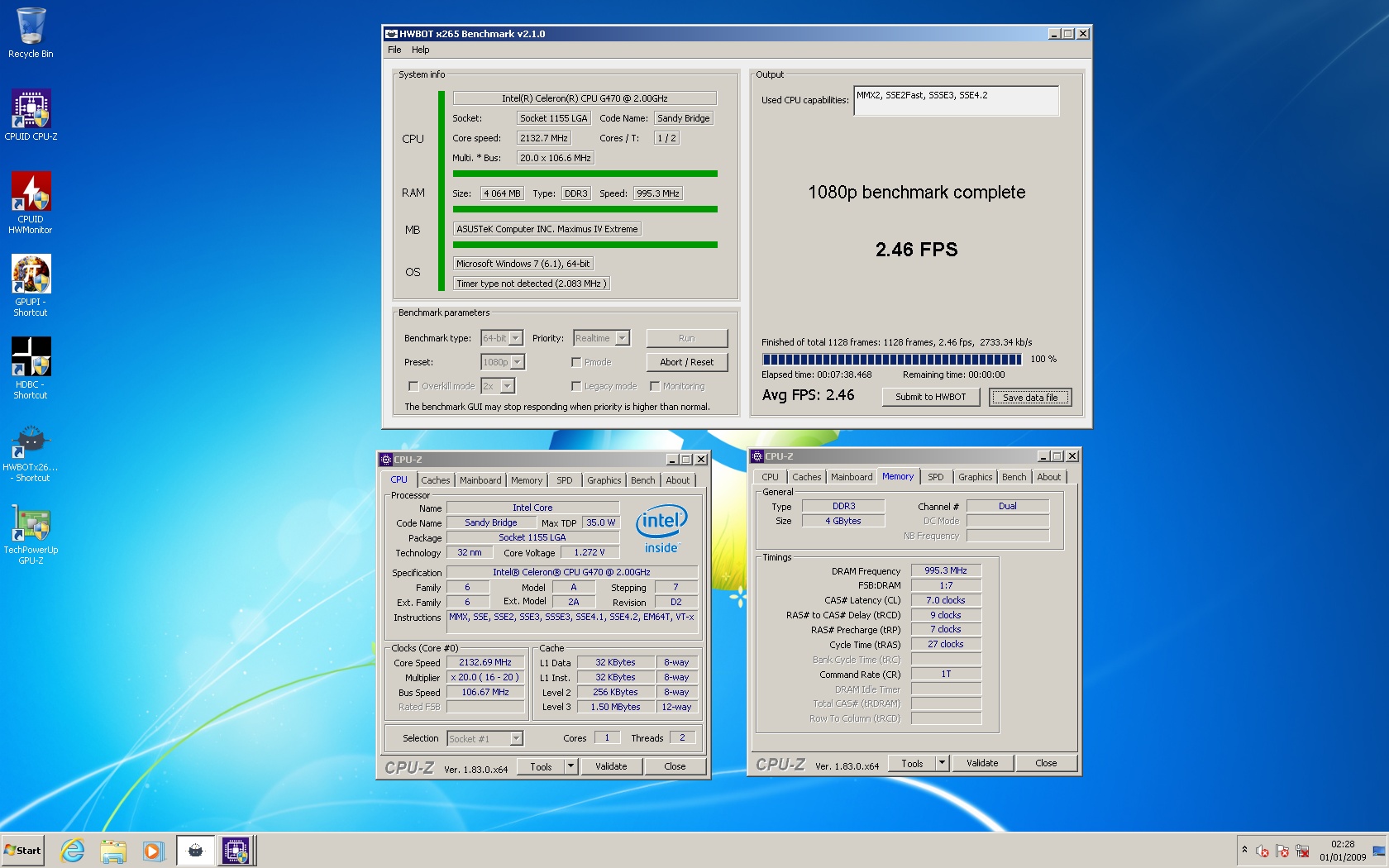Open the HDBC shortcut on the desktop
Viewport: 1389px width, 868px height.
tap(31, 368)
